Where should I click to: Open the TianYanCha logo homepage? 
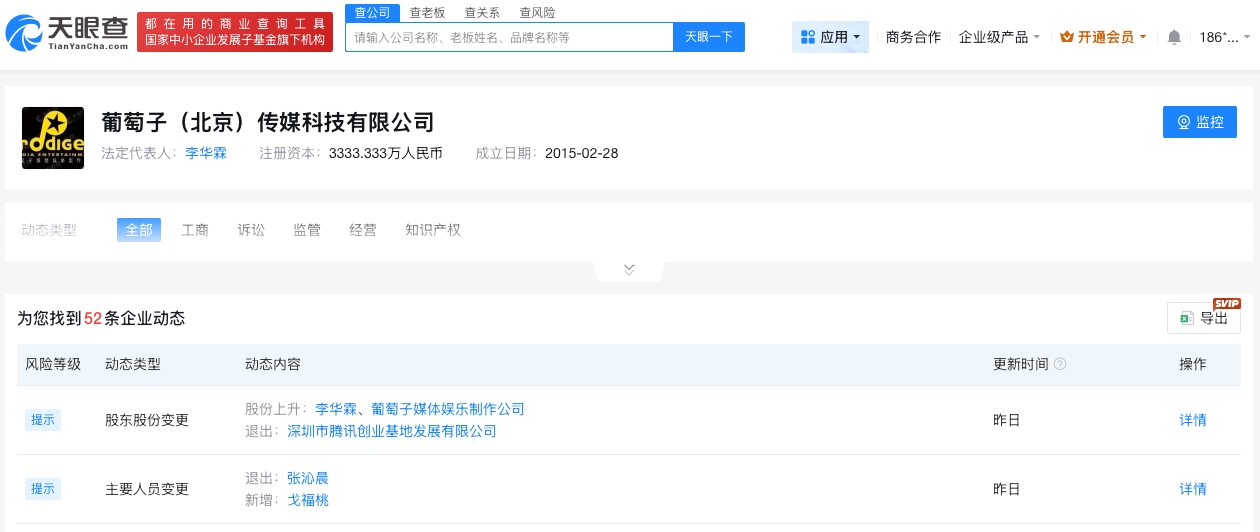[67, 32]
